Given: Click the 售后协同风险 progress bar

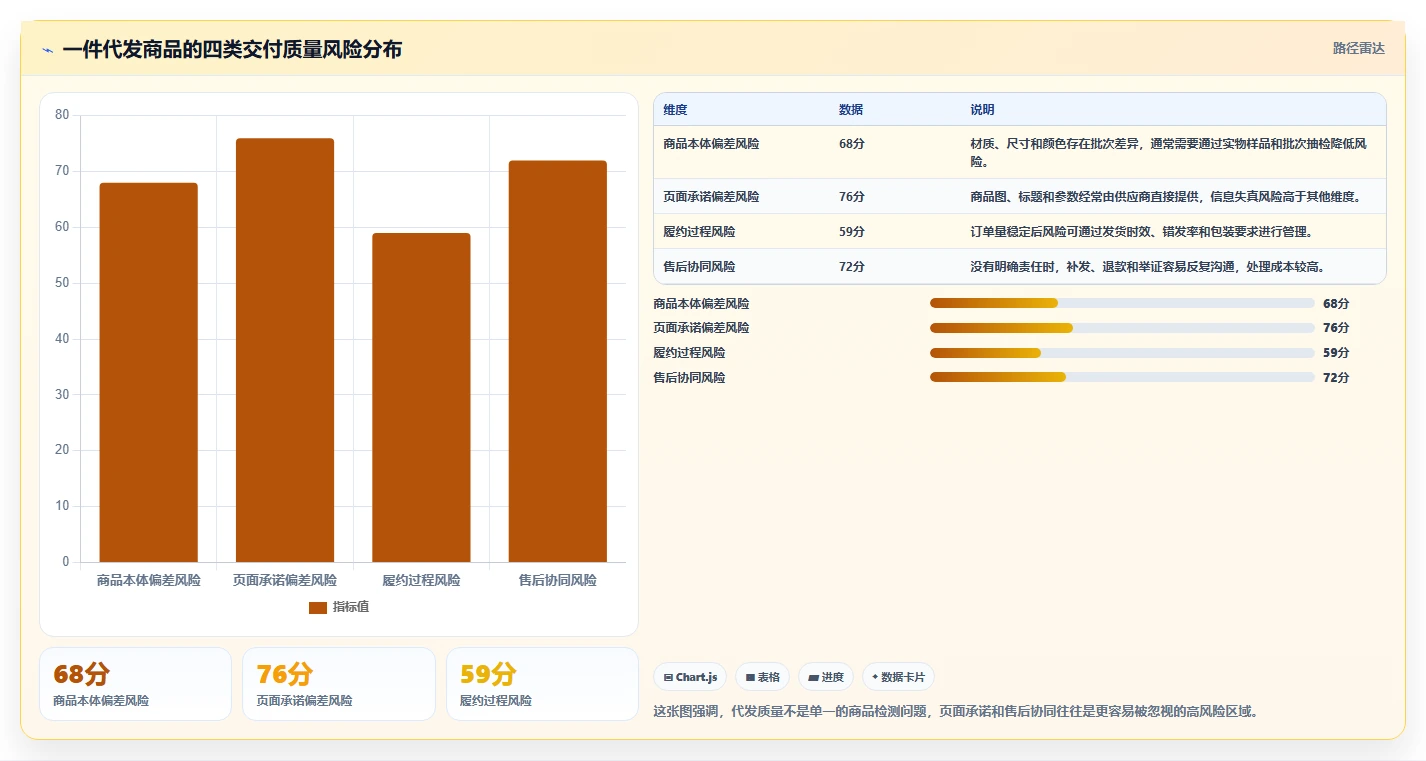Looking at the screenshot, I should click(x=1122, y=377).
